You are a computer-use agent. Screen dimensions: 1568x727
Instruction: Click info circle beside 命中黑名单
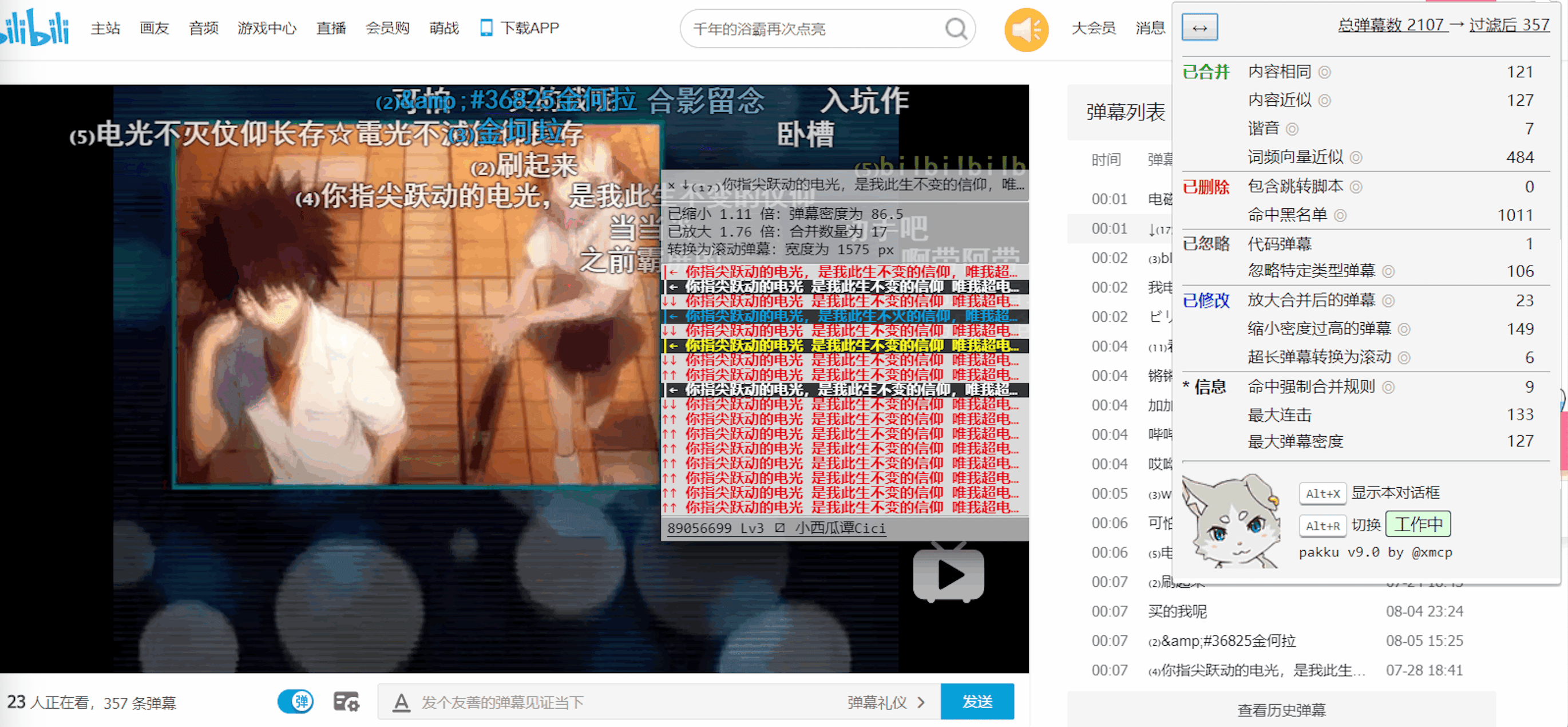pos(1340,216)
